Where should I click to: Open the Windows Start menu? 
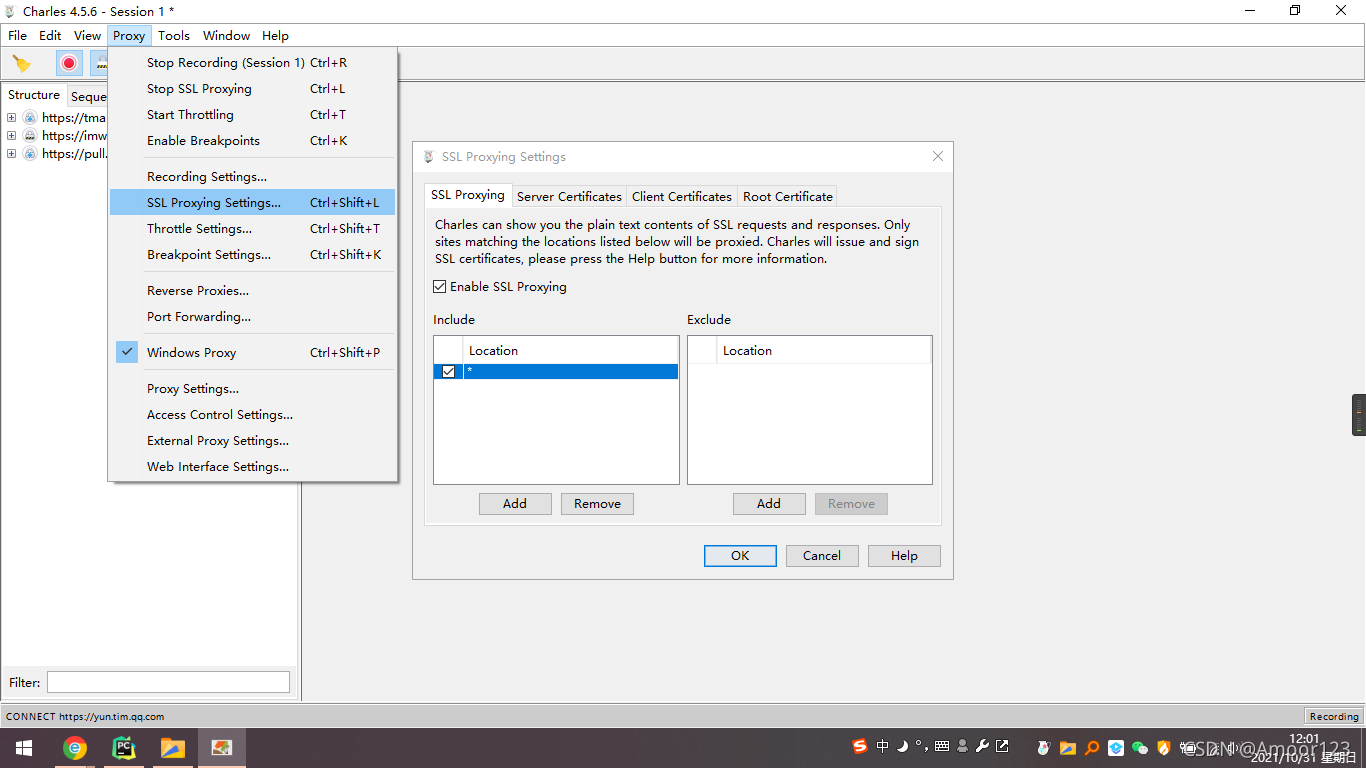(x=24, y=748)
